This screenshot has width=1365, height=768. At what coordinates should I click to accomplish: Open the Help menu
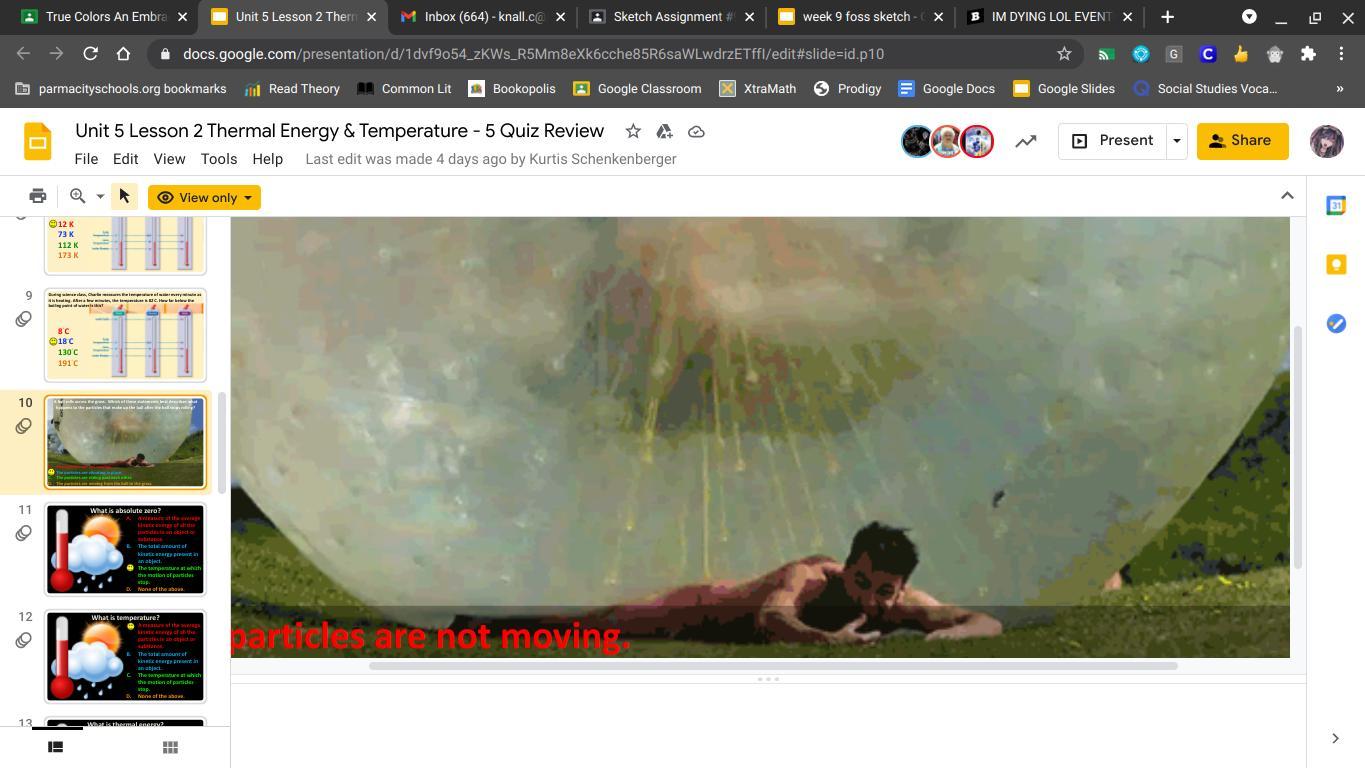[x=267, y=159]
